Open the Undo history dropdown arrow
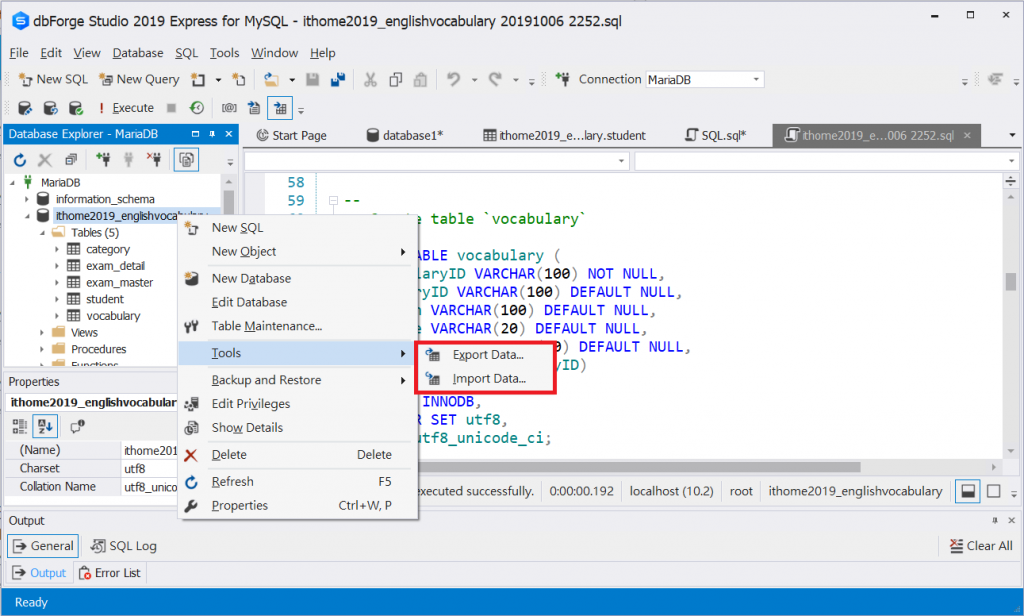 point(474,80)
